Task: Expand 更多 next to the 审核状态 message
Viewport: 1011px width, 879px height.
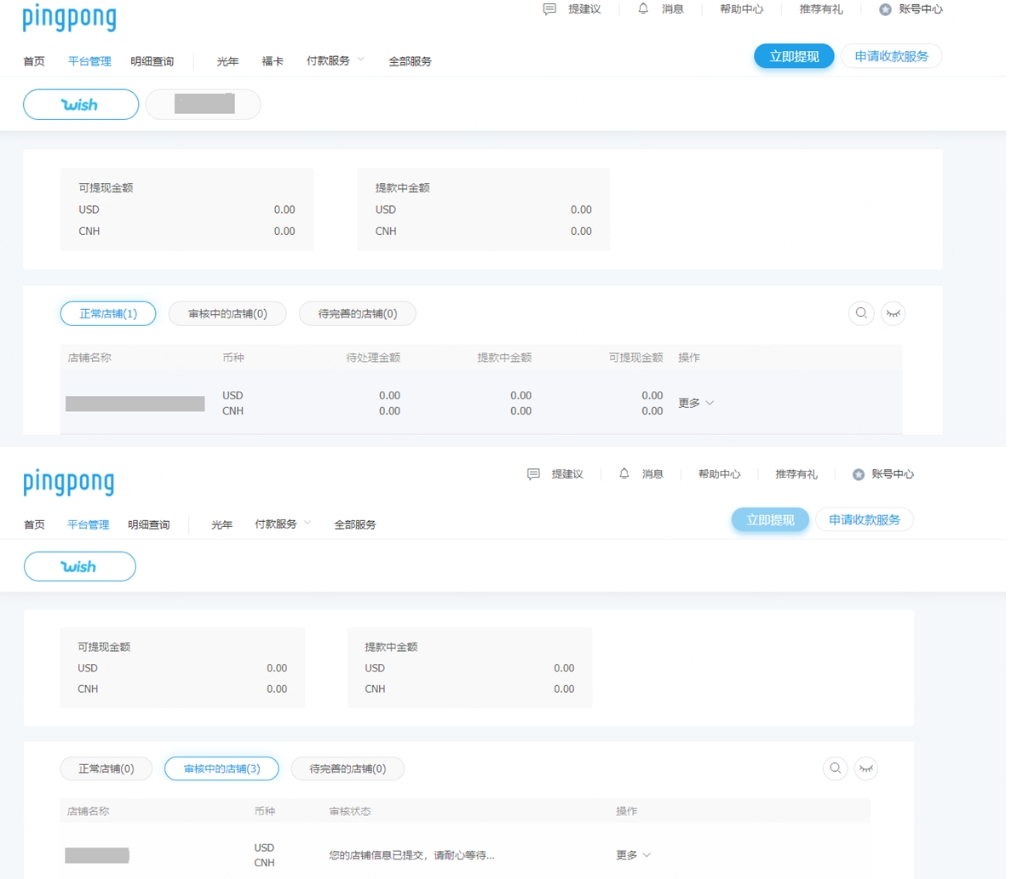Action: pos(633,855)
